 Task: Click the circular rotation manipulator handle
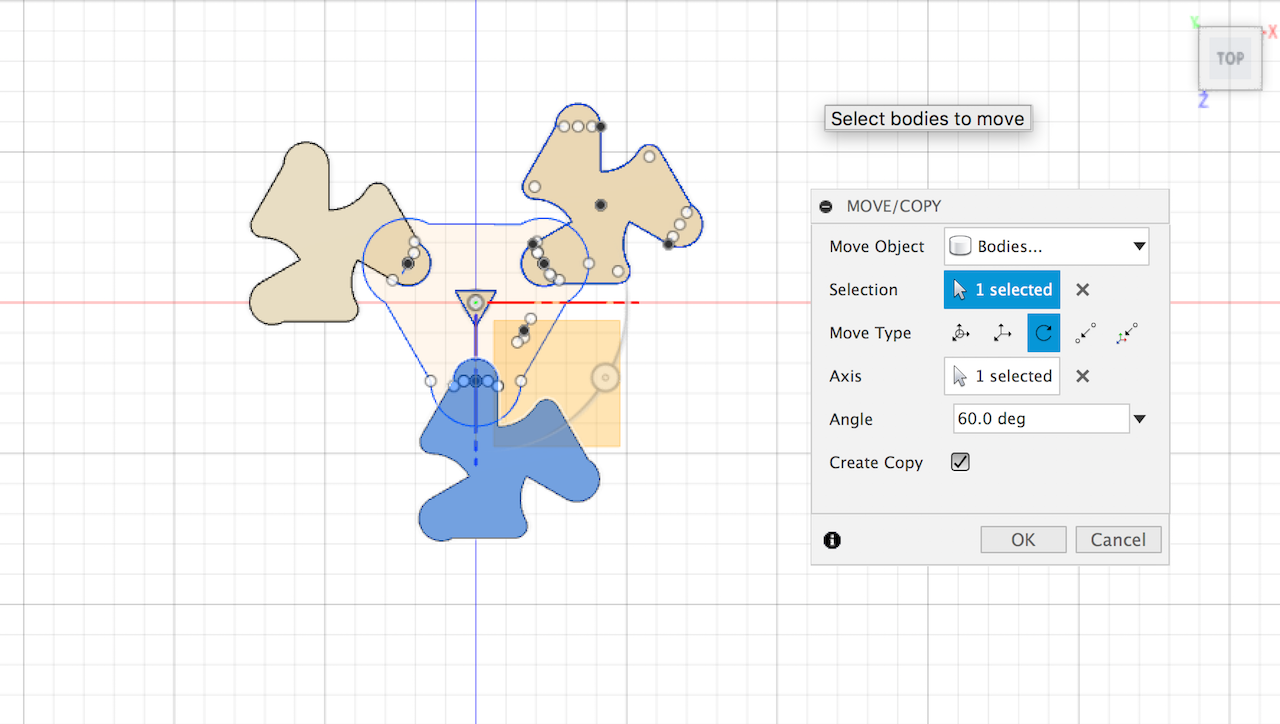(605, 377)
